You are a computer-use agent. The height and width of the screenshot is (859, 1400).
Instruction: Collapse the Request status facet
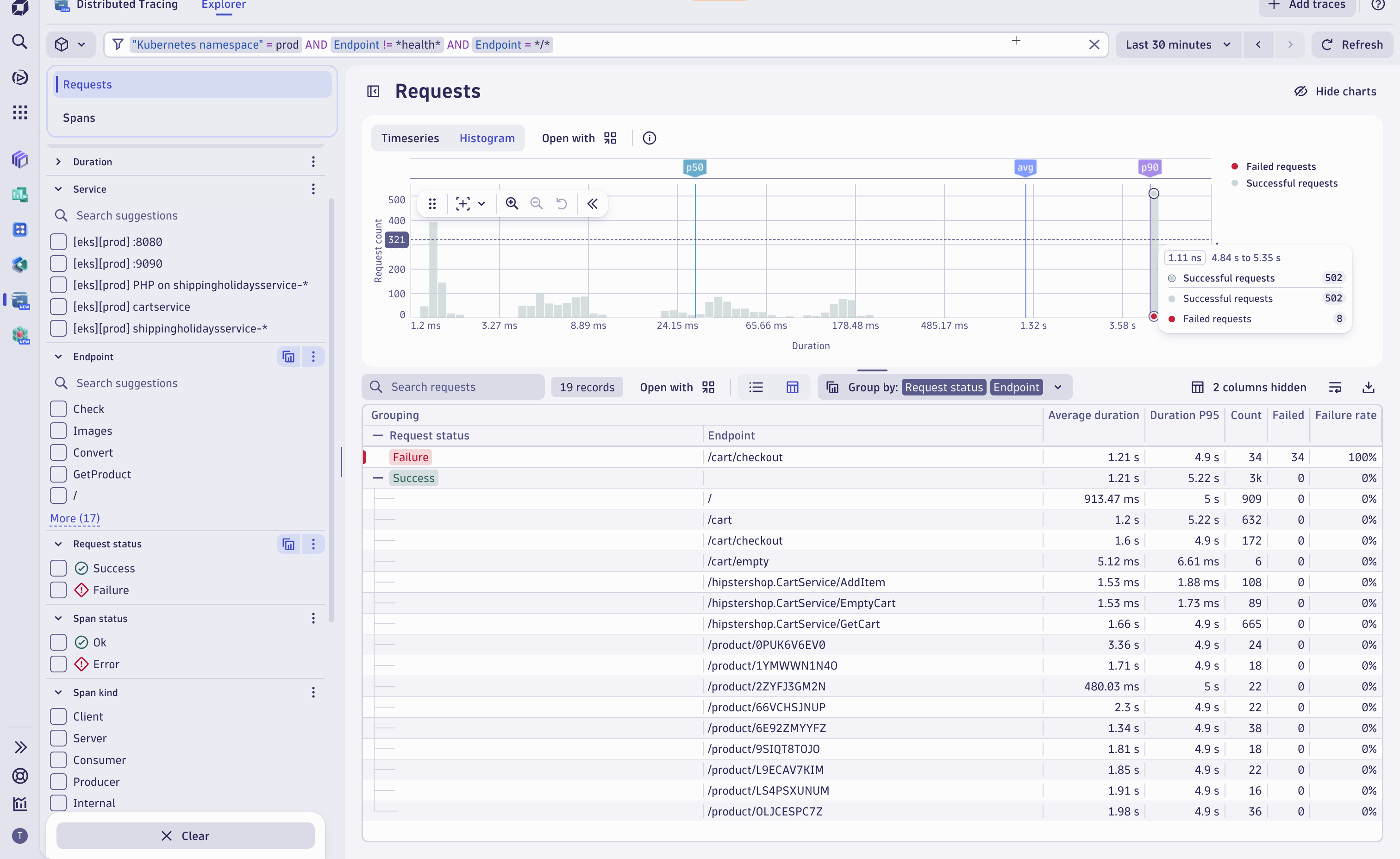[58, 544]
